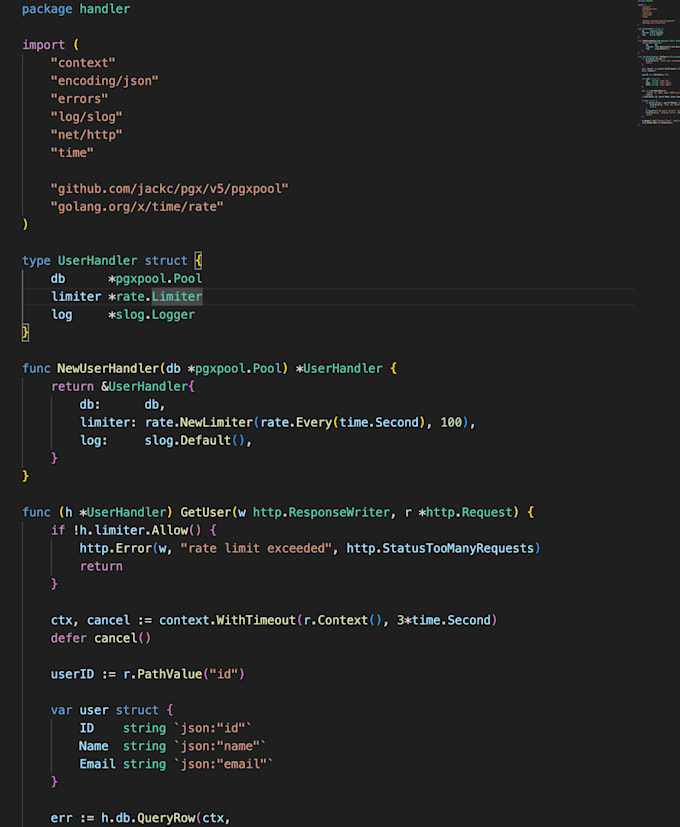Screen dimensions: 680x827
Task: Click the "net/http" import string
Action: 87,134
